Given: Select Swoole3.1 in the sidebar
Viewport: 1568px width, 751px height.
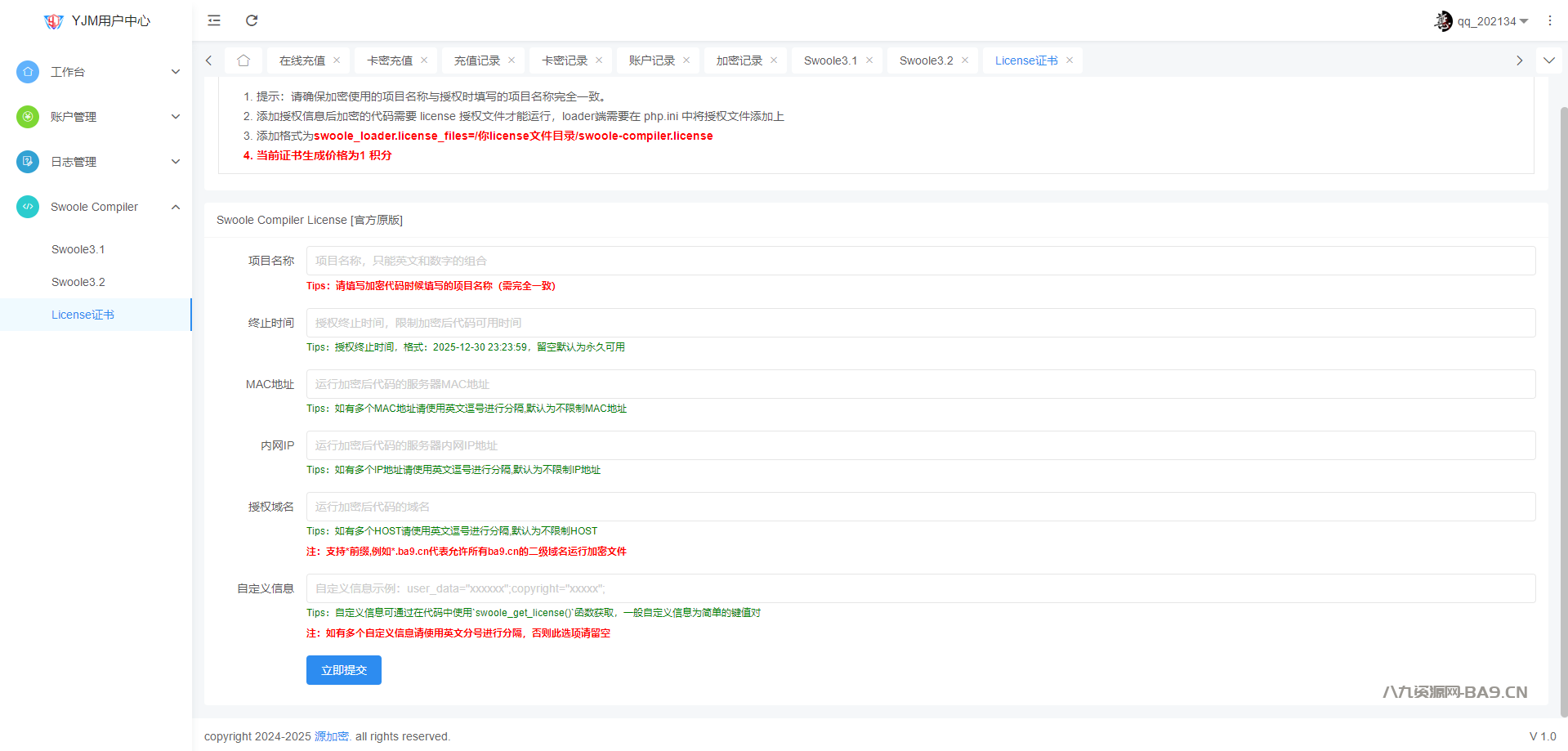Looking at the screenshot, I should 78,249.
